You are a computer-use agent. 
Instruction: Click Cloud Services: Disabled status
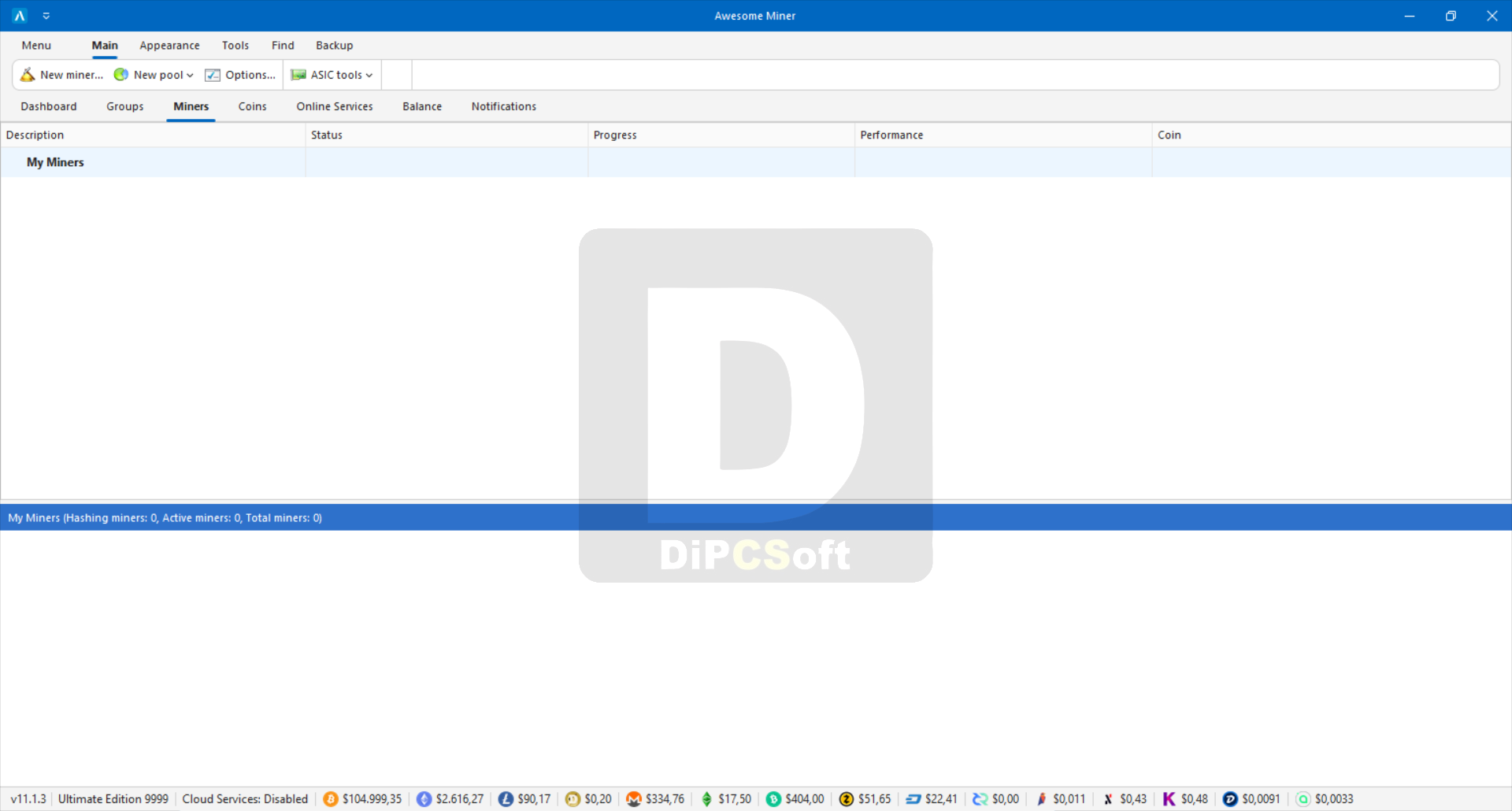coord(245,799)
